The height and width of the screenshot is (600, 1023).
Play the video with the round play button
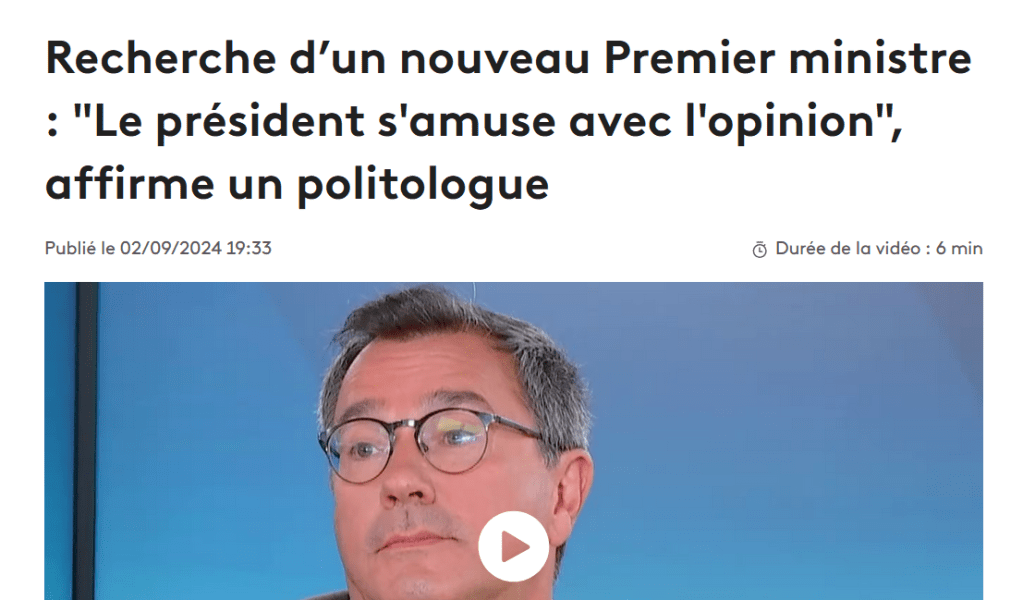[513, 547]
